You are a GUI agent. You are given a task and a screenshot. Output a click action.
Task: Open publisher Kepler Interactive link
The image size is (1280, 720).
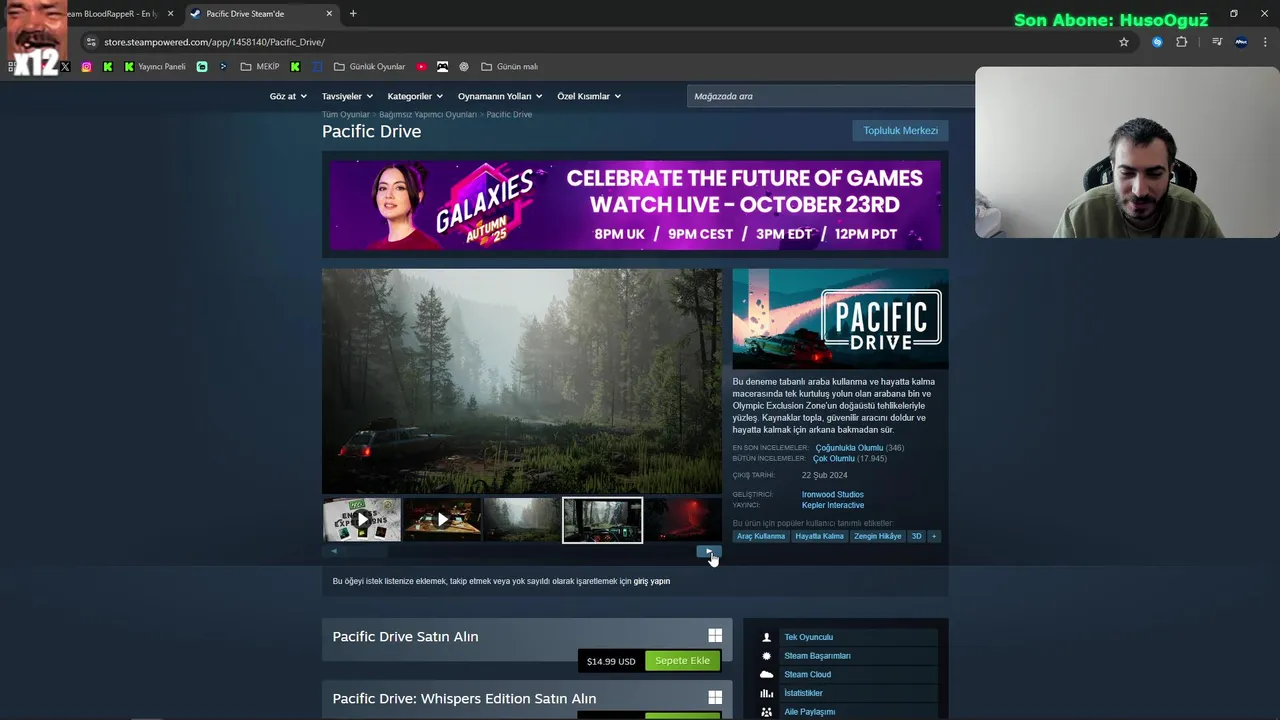point(832,506)
